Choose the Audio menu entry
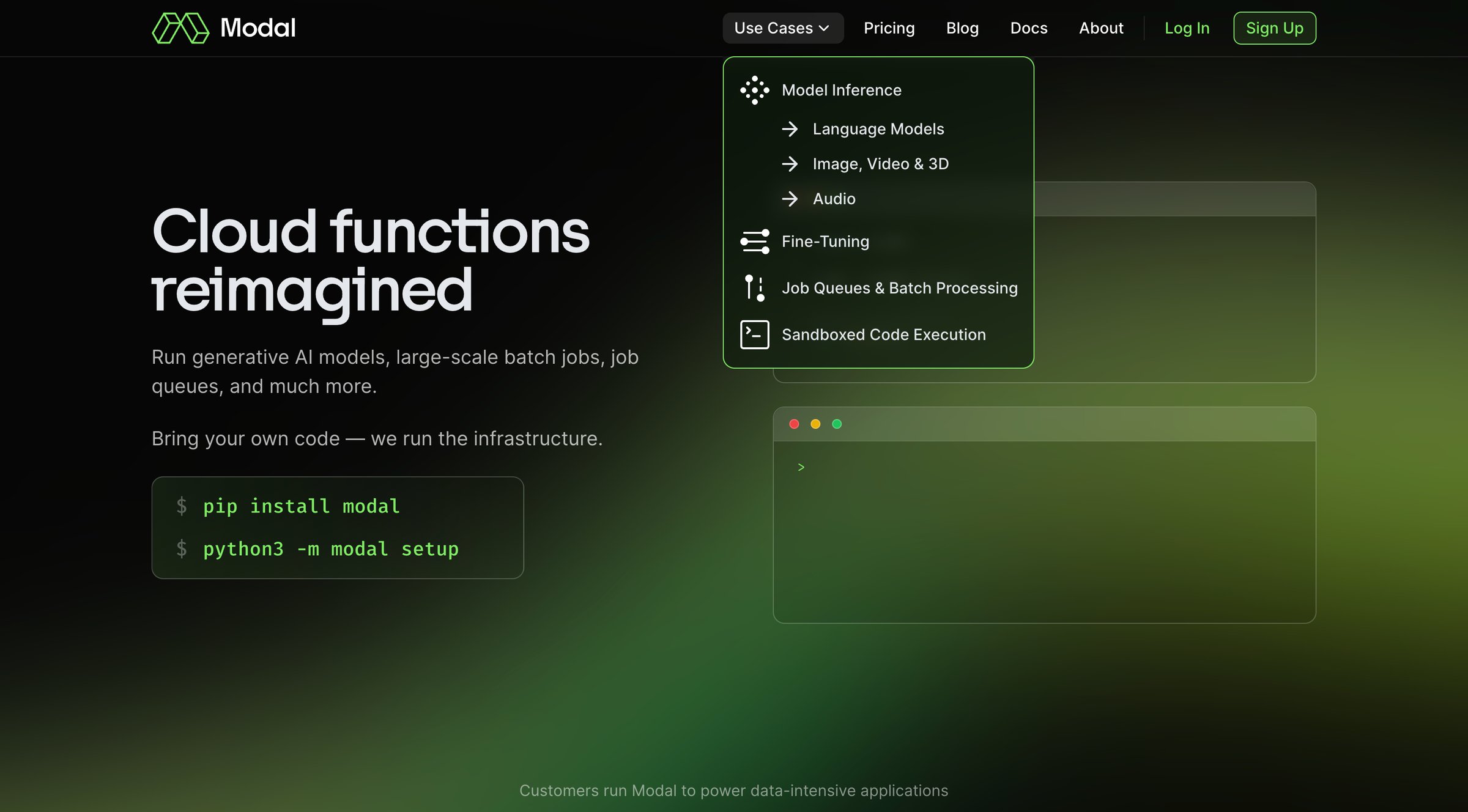This screenshot has height=812, width=1468. (x=834, y=199)
